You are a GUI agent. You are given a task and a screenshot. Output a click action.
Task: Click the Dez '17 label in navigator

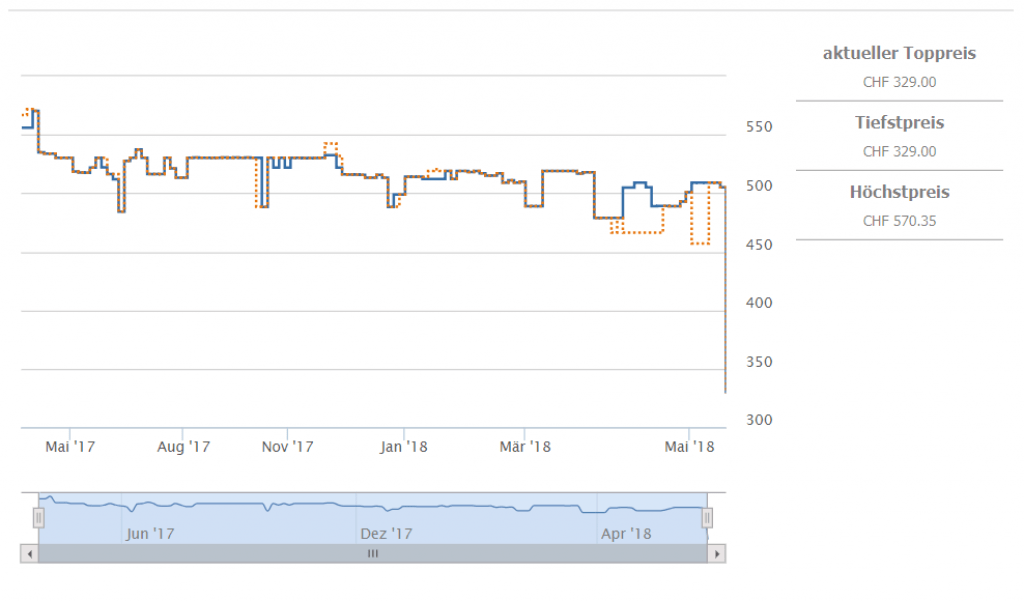pos(386,534)
